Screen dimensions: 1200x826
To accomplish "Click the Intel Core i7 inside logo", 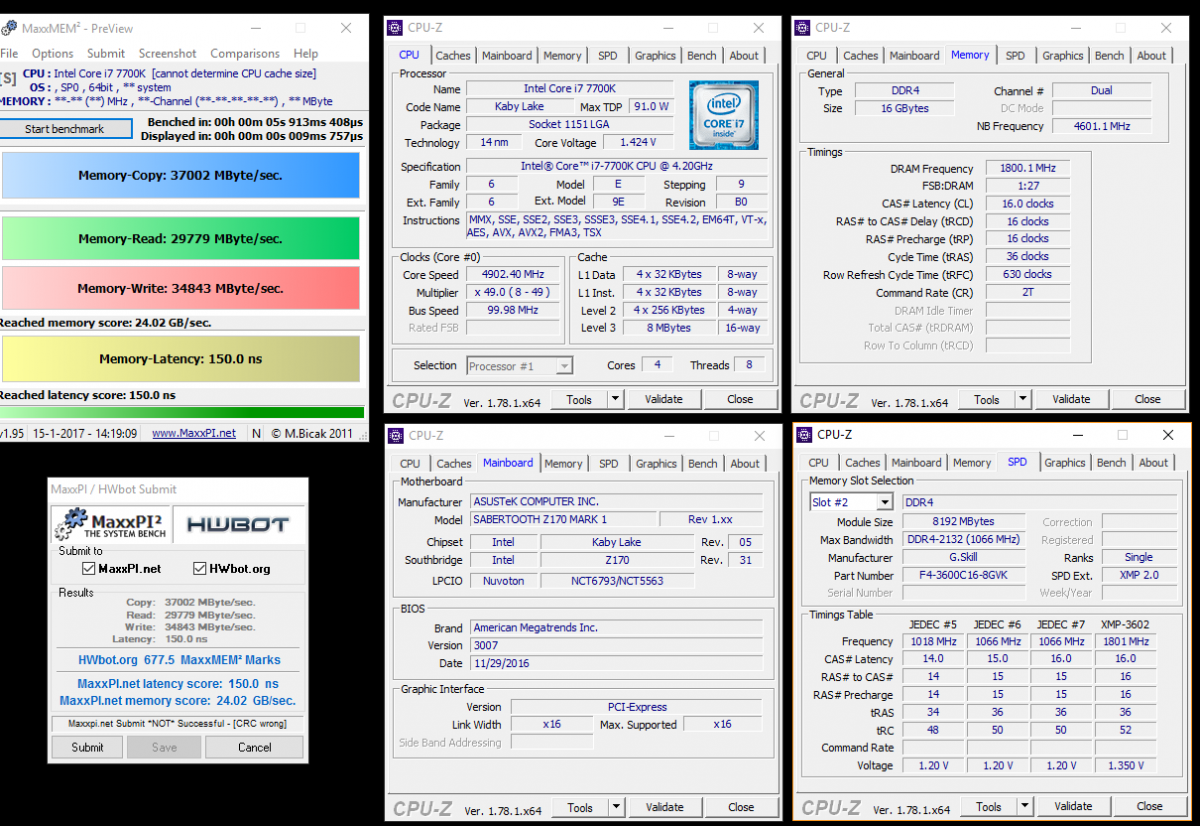I will coord(723,115).
